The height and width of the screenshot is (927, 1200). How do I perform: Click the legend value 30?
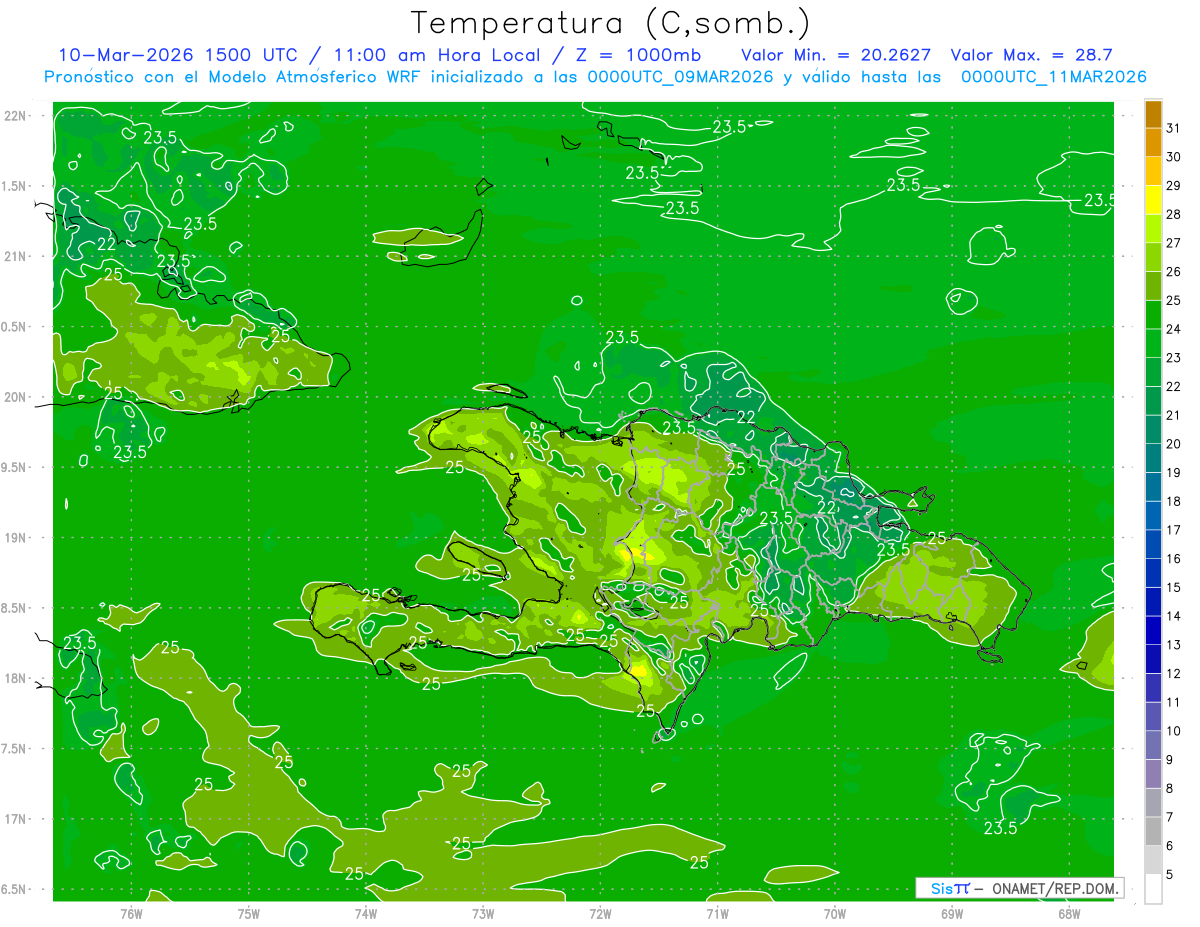point(1174,157)
